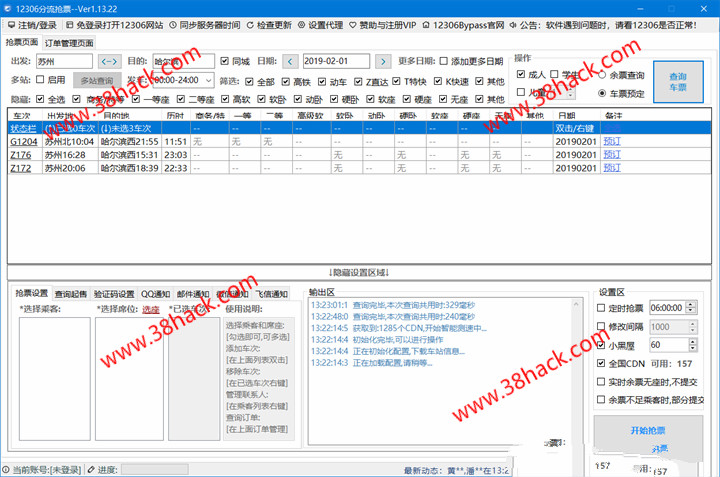Toggle 隐藏 全选 checkbox

(x=40, y=99)
